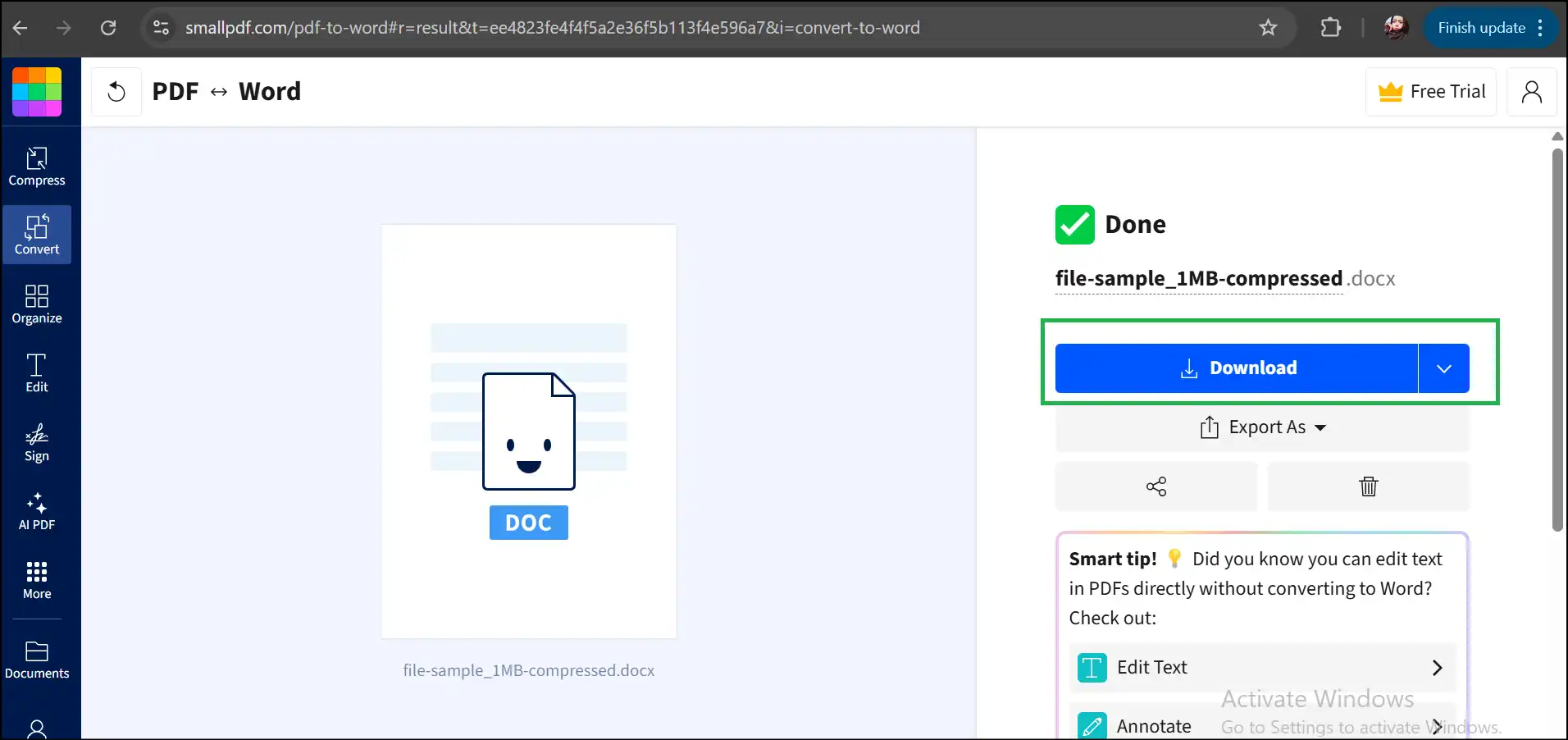Image resolution: width=1568 pixels, height=740 pixels.
Task: Open More tools grid in sidebar
Action: 37,580
